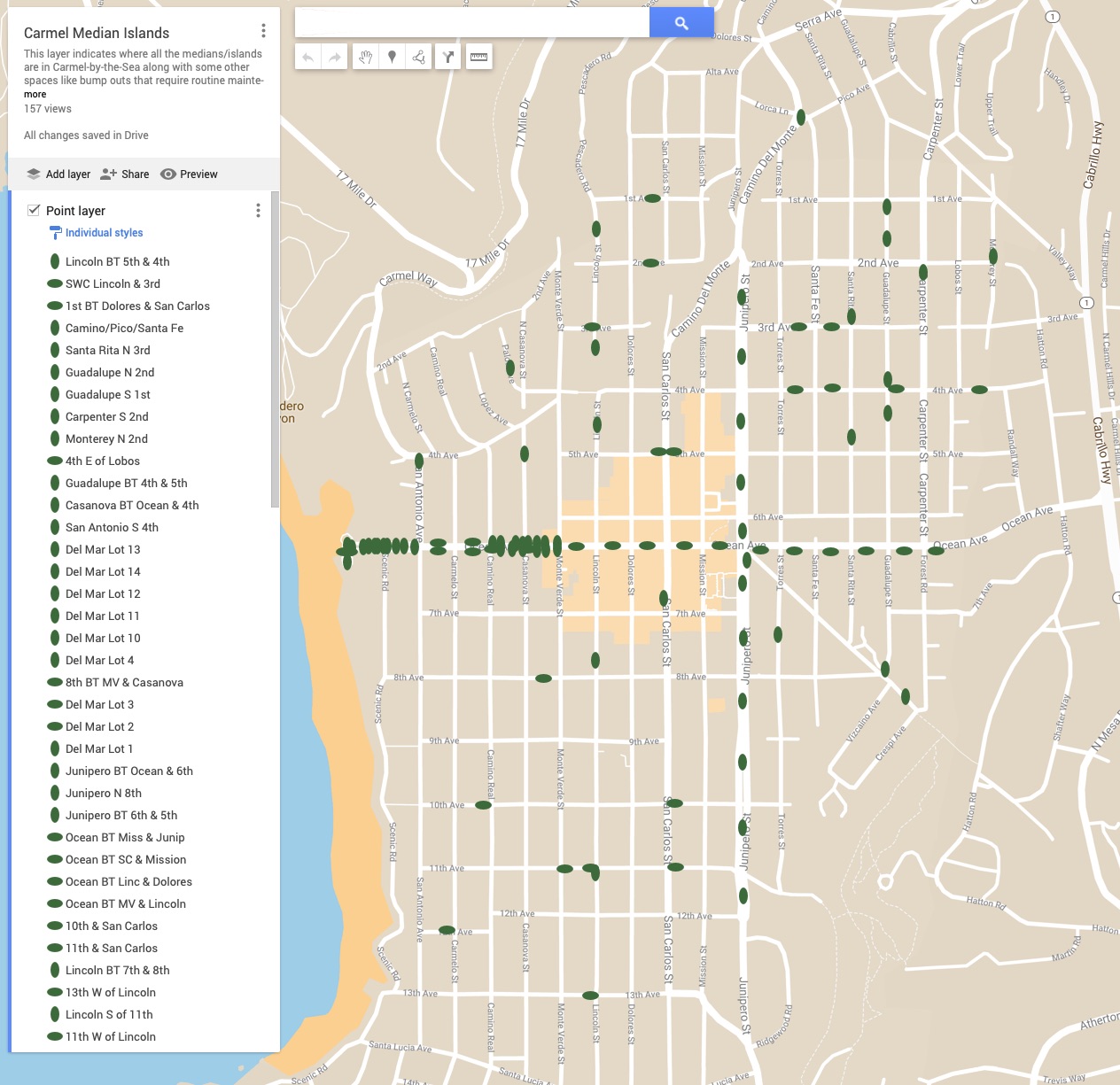This screenshot has height=1085, width=1120.
Task: Open Individual styles for Point layer
Action: (x=102, y=232)
